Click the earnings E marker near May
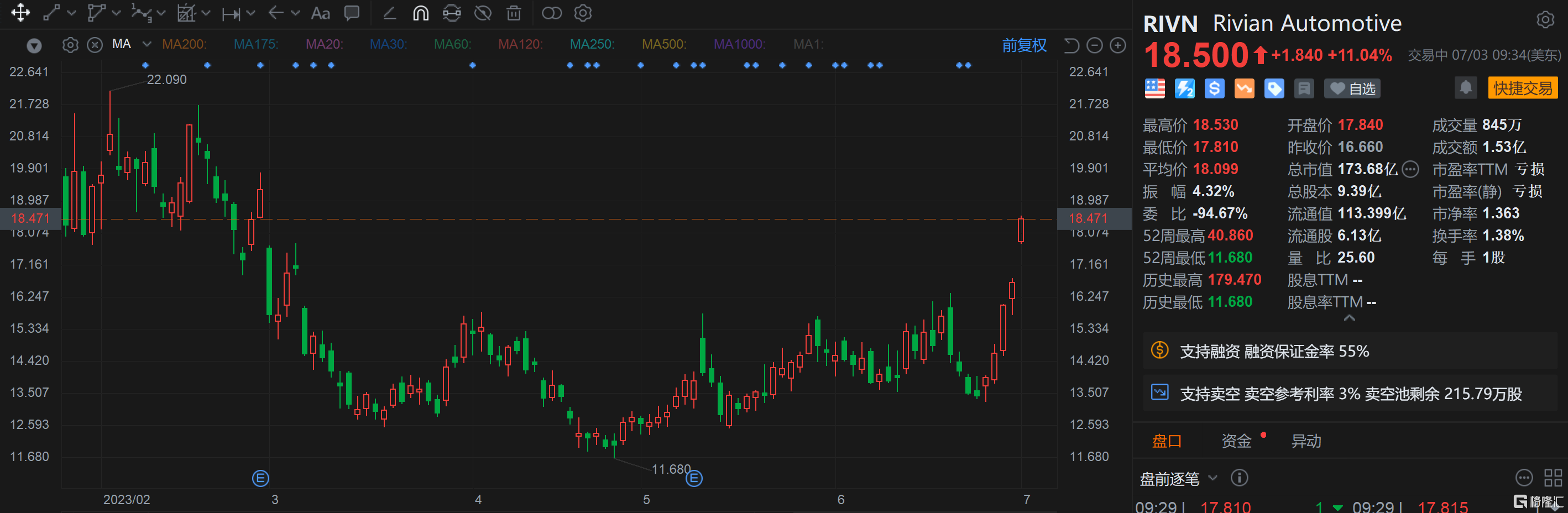This screenshot has width=1568, height=513. click(694, 478)
